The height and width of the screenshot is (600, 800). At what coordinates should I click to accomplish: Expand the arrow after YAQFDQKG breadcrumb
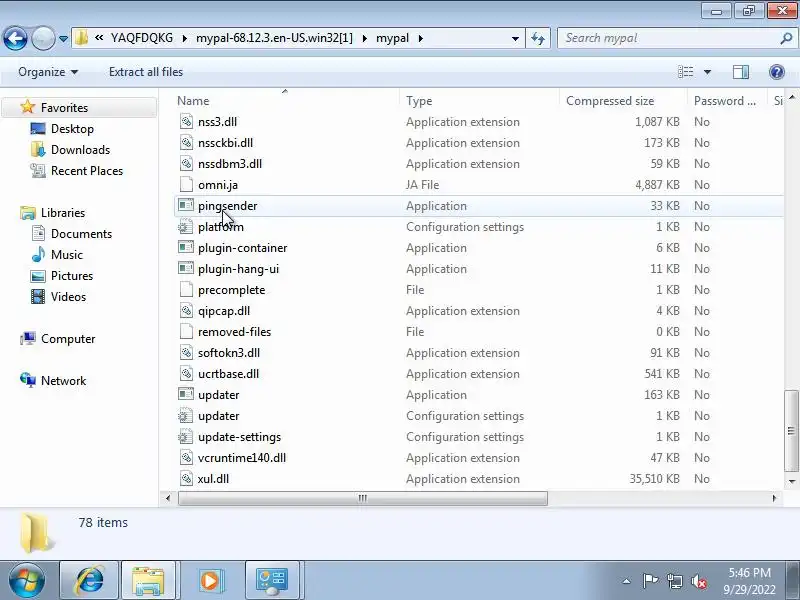point(184,38)
